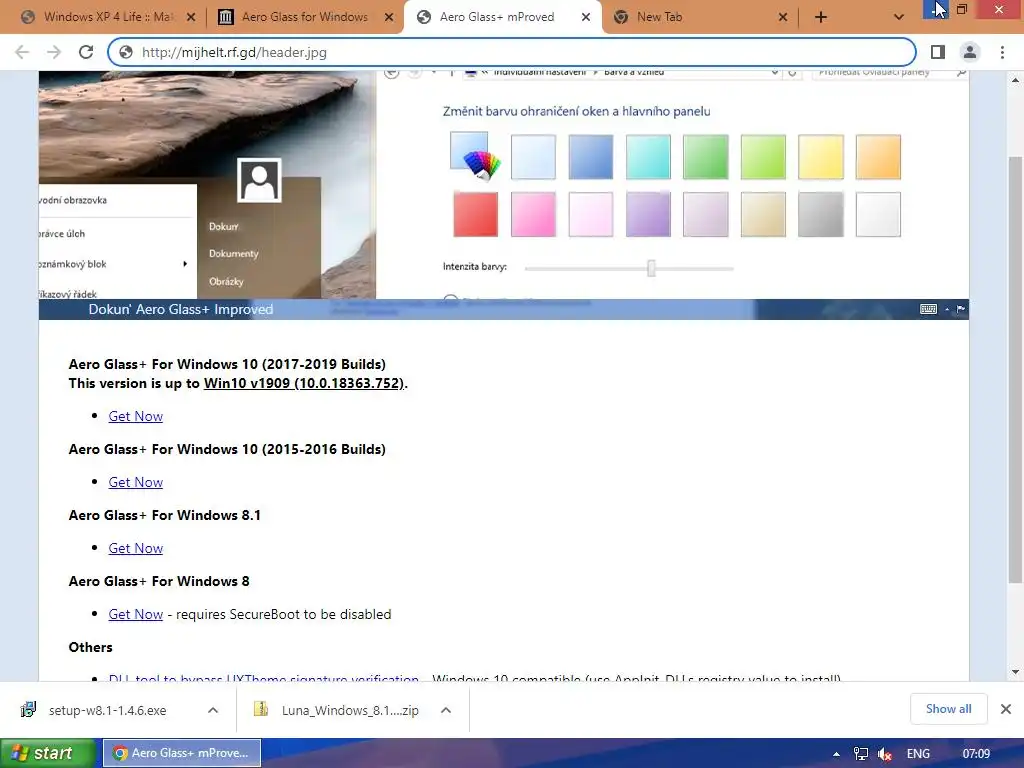Image resolution: width=1024 pixels, height=768 pixels.
Task: Click the Intenzita barvy slider handle
Action: [x=651, y=268]
